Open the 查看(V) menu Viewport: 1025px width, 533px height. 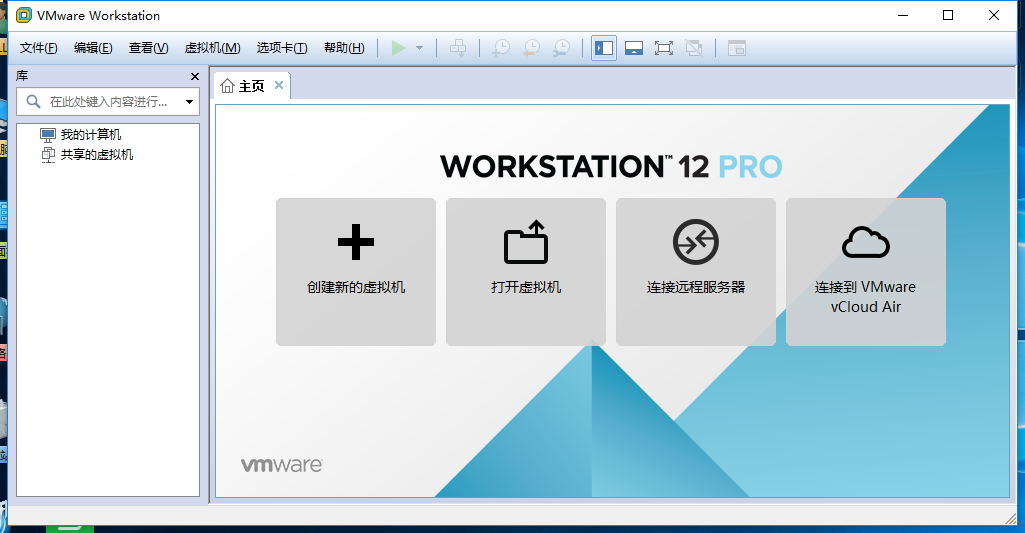[x=148, y=48]
